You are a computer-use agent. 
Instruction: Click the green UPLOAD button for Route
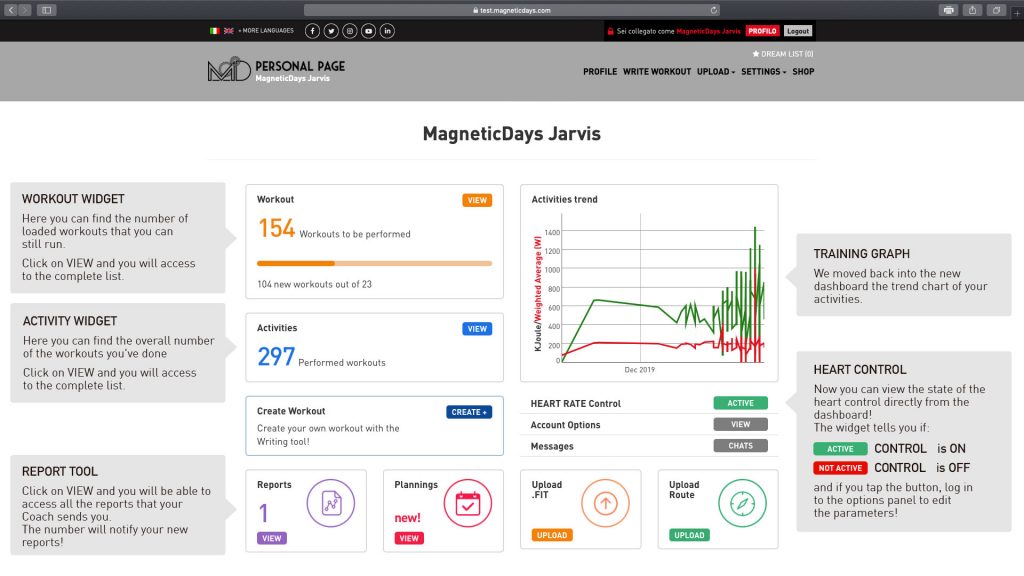click(x=689, y=535)
